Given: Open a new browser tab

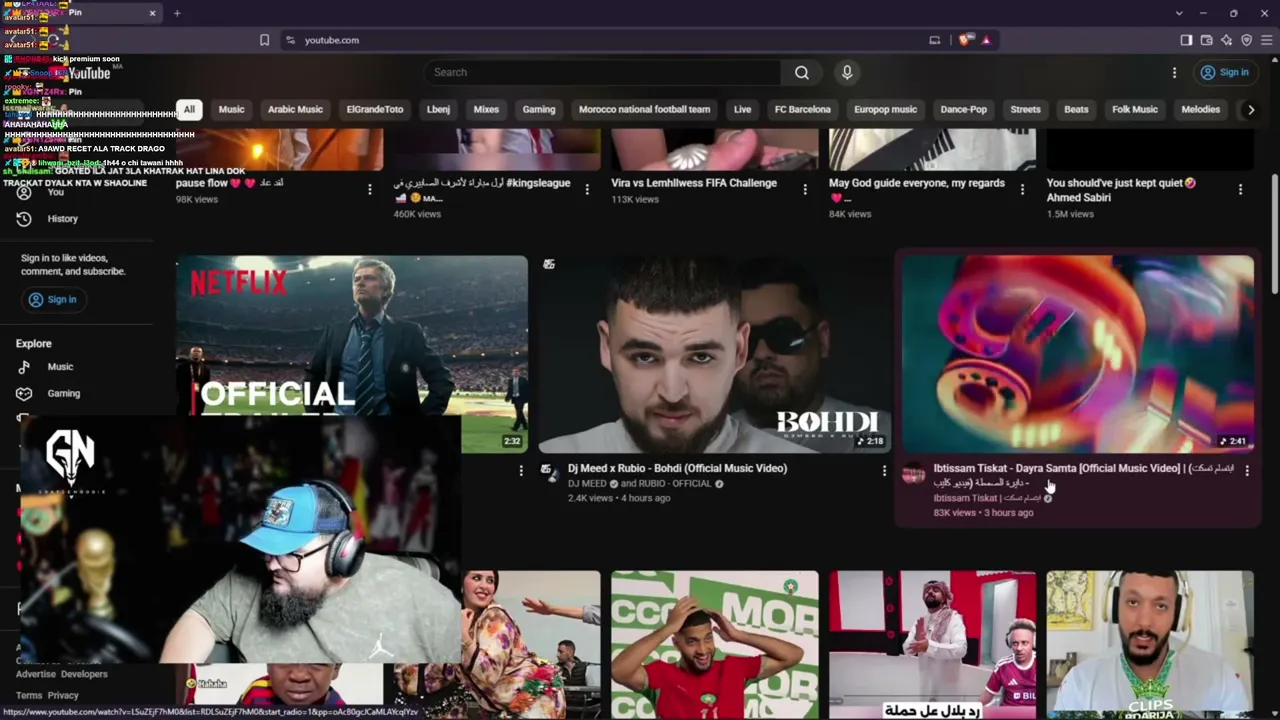Looking at the screenshot, I should 177,13.
